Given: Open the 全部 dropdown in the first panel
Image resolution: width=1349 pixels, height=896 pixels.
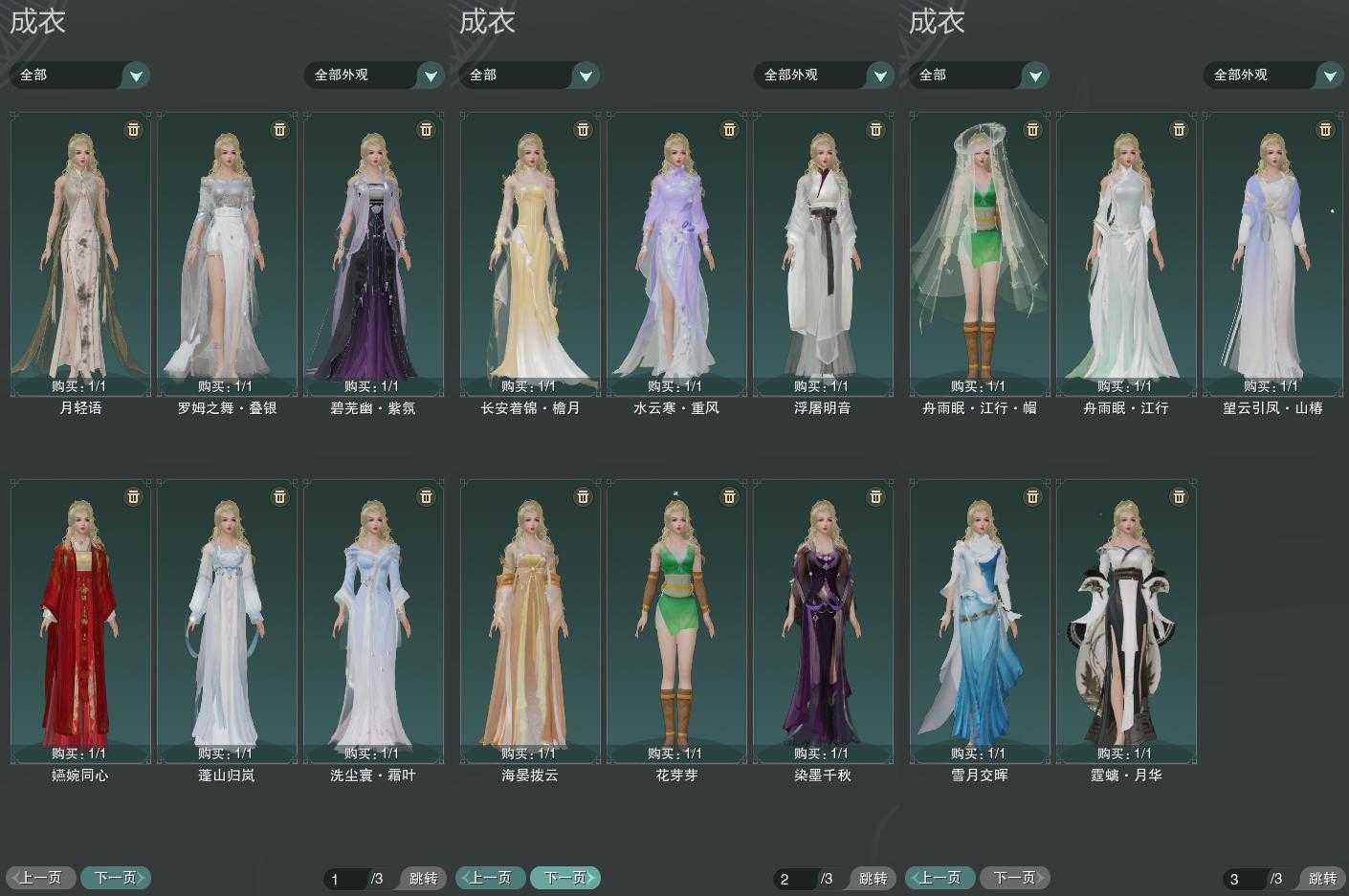Looking at the screenshot, I should (x=136, y=76).
